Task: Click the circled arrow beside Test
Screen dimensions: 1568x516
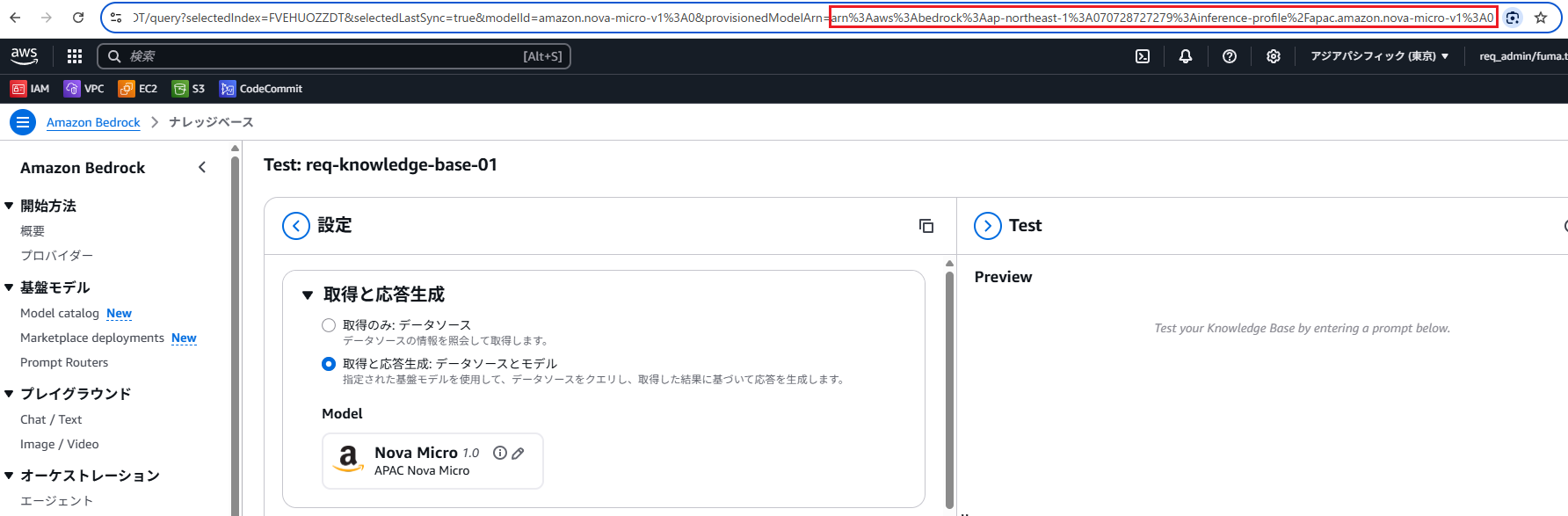Action: (988, 226)
